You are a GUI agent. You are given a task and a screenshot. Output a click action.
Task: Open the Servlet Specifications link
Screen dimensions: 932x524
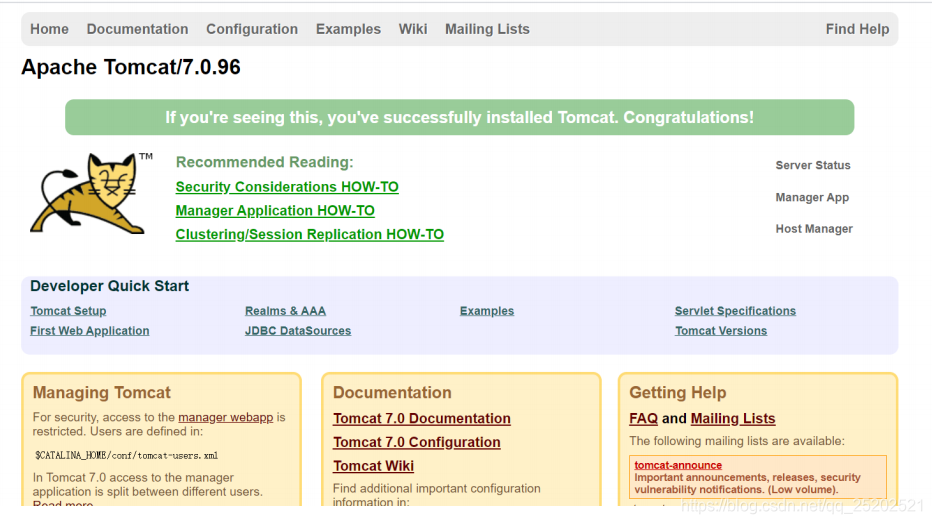pos(735,311)
